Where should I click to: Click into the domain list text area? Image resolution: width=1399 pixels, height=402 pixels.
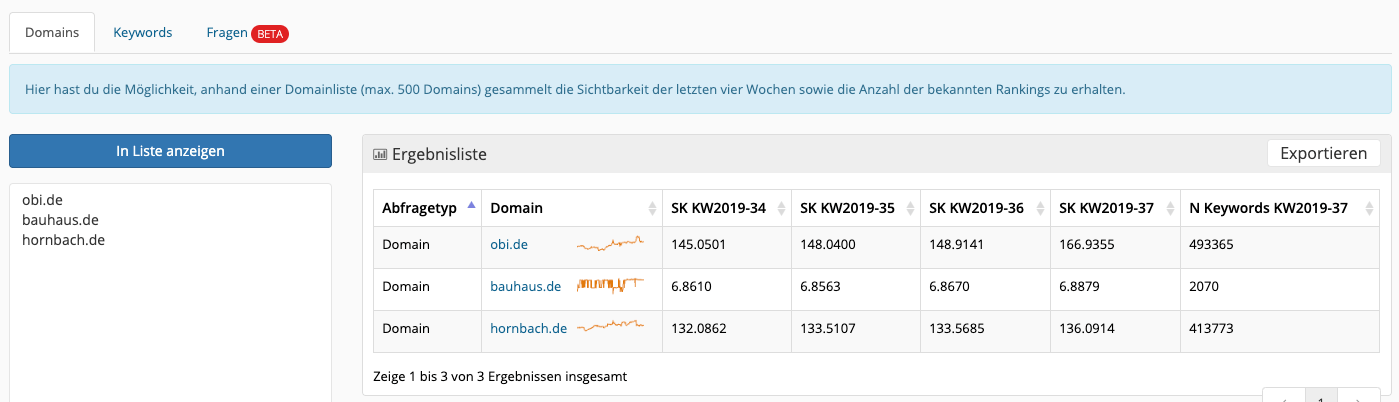[x=170, y=292]
